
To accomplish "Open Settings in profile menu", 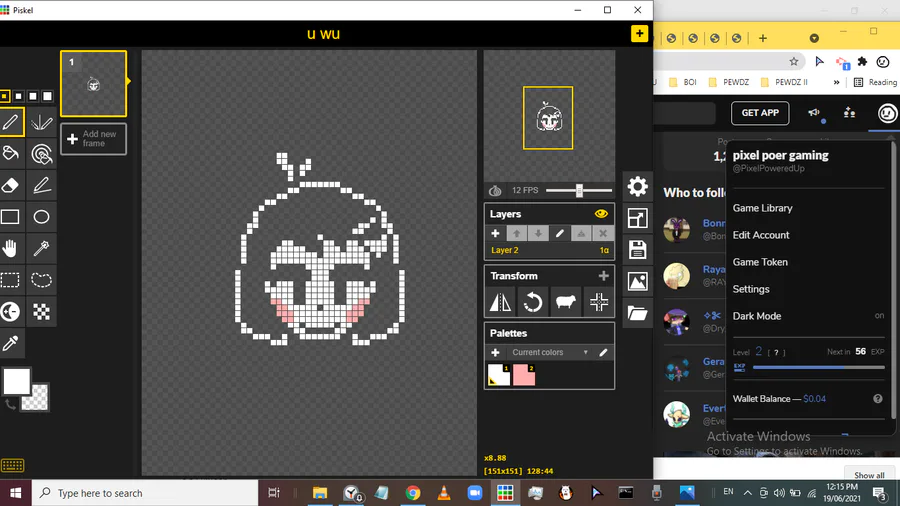I will pos(751,289).
